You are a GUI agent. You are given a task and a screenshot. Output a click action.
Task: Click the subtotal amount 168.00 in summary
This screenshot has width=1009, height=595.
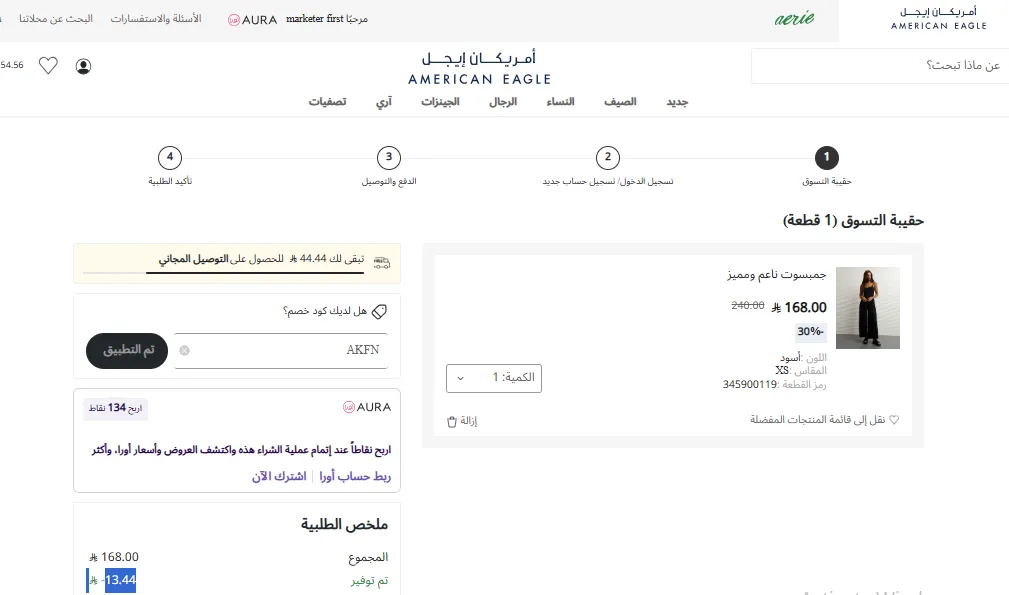(x=114, y=557)
